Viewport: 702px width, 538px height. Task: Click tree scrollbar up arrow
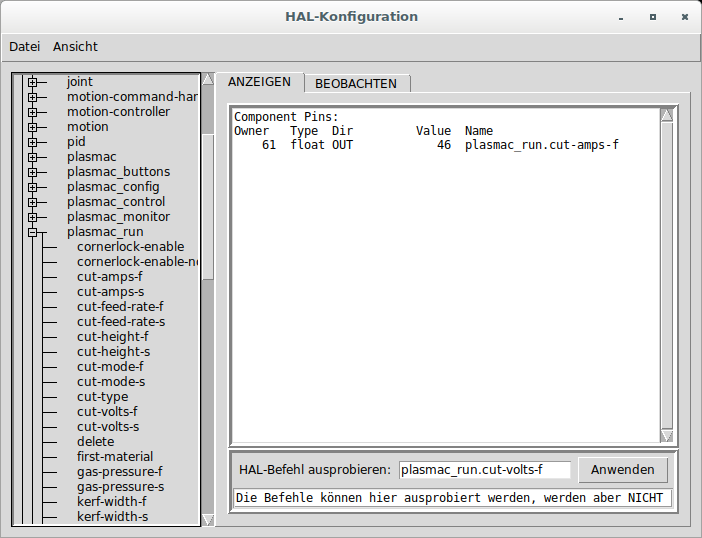208,79
